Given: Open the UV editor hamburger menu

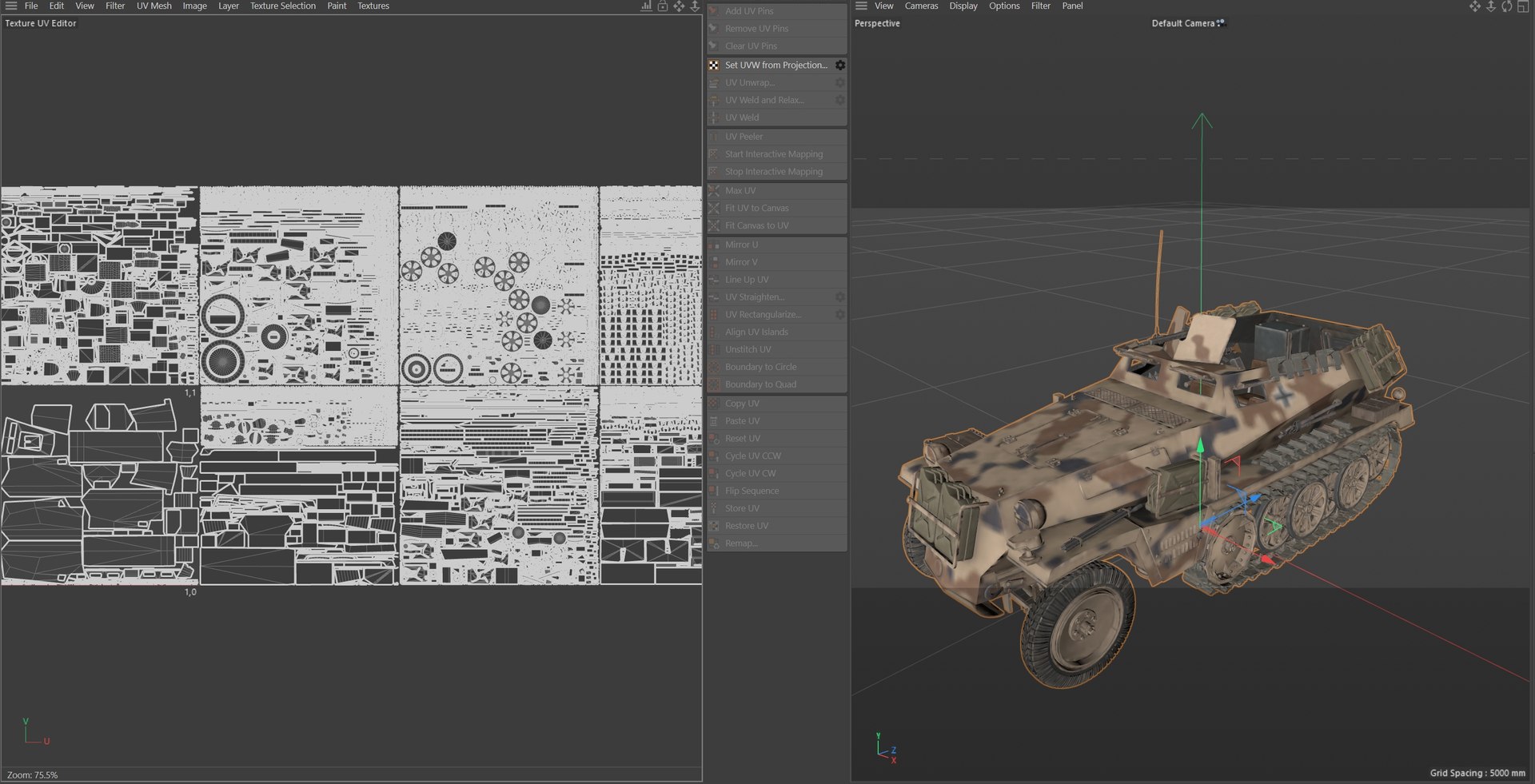Looking at the screenshot, I should coord(11,6).
